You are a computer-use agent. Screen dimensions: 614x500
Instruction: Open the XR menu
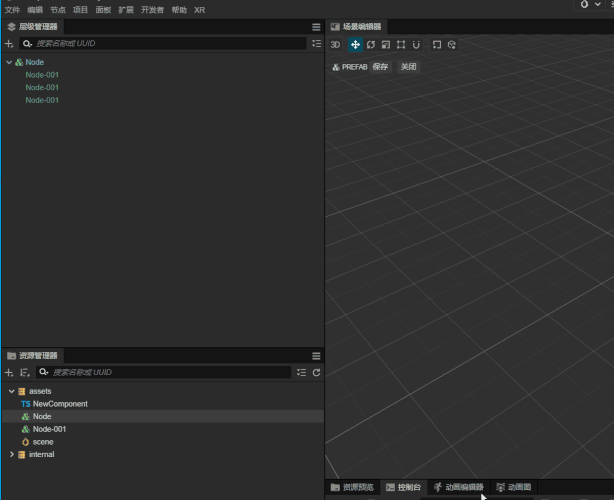tap(199, 10)
